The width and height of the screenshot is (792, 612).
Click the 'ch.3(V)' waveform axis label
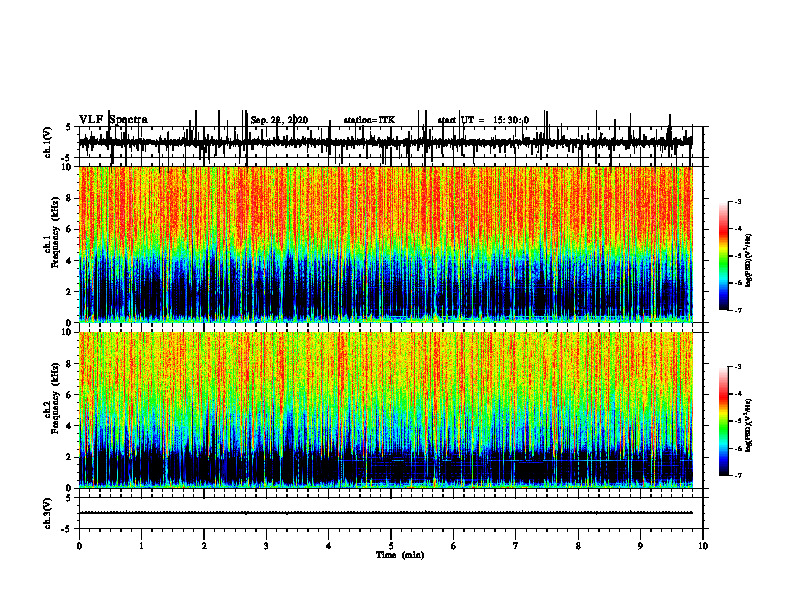pyautogui.click(x=48, y=513)
